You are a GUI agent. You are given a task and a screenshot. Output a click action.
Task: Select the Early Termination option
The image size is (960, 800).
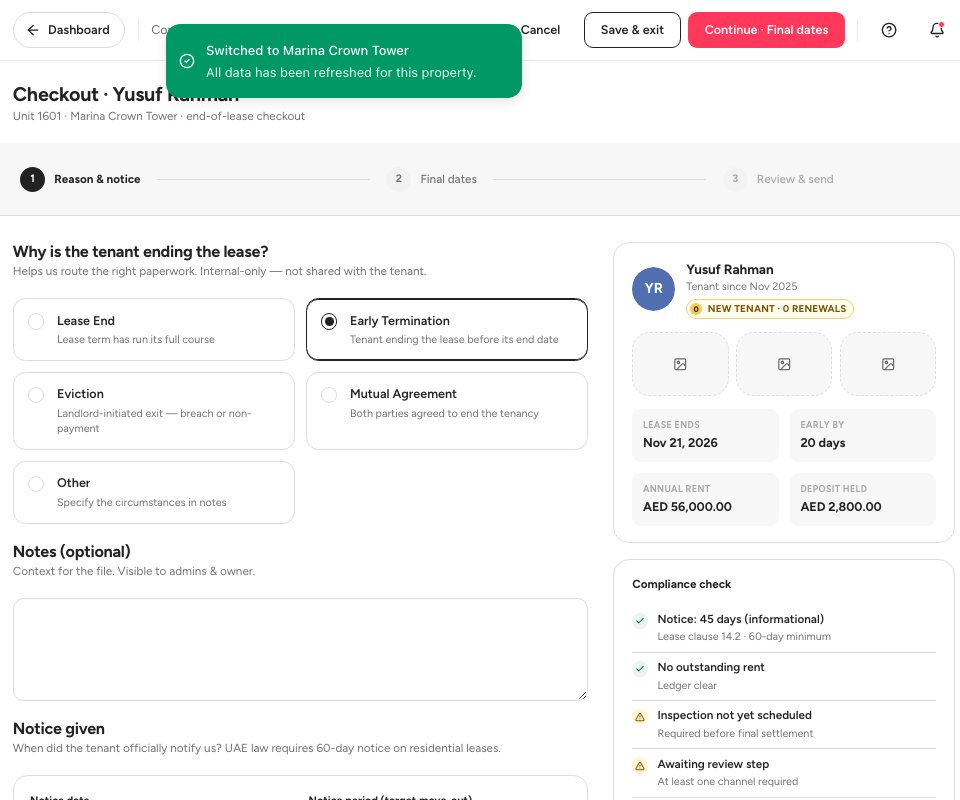pyautogui.click(x=447, y=329)
